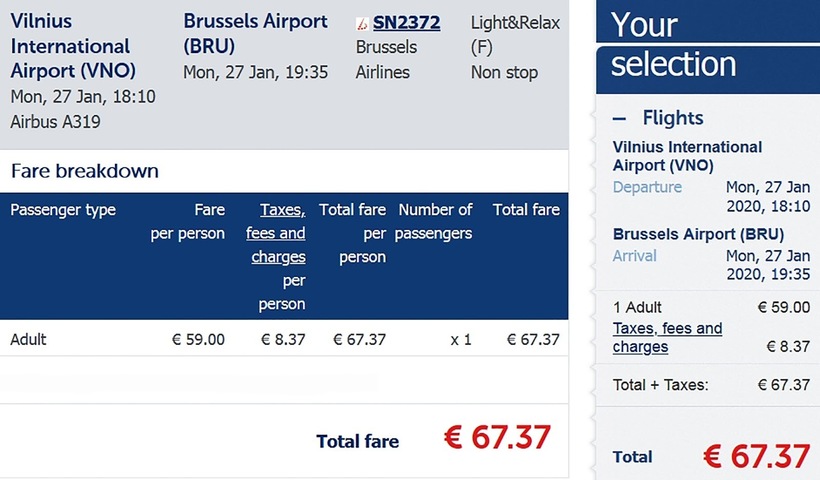Click the 1 Adult line in the sidebar
820x480 pixels.
(637, 307)
